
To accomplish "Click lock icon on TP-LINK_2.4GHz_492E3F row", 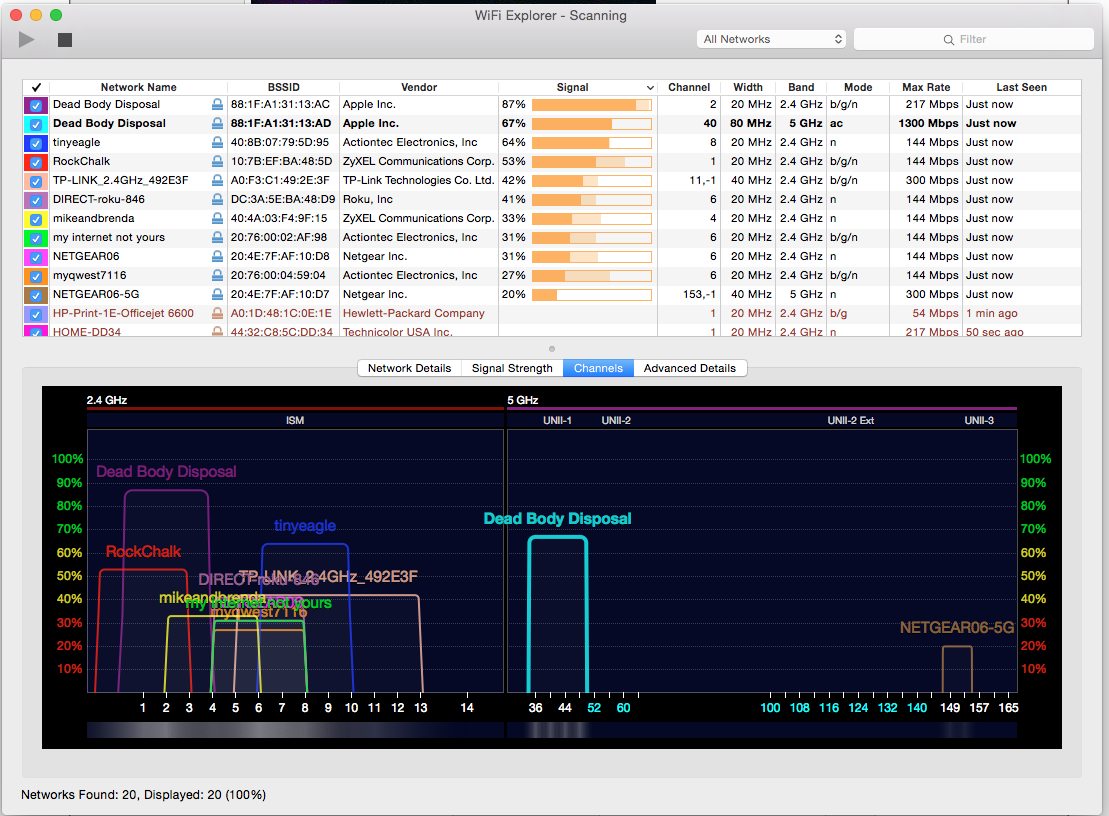I will click(217, 180).
